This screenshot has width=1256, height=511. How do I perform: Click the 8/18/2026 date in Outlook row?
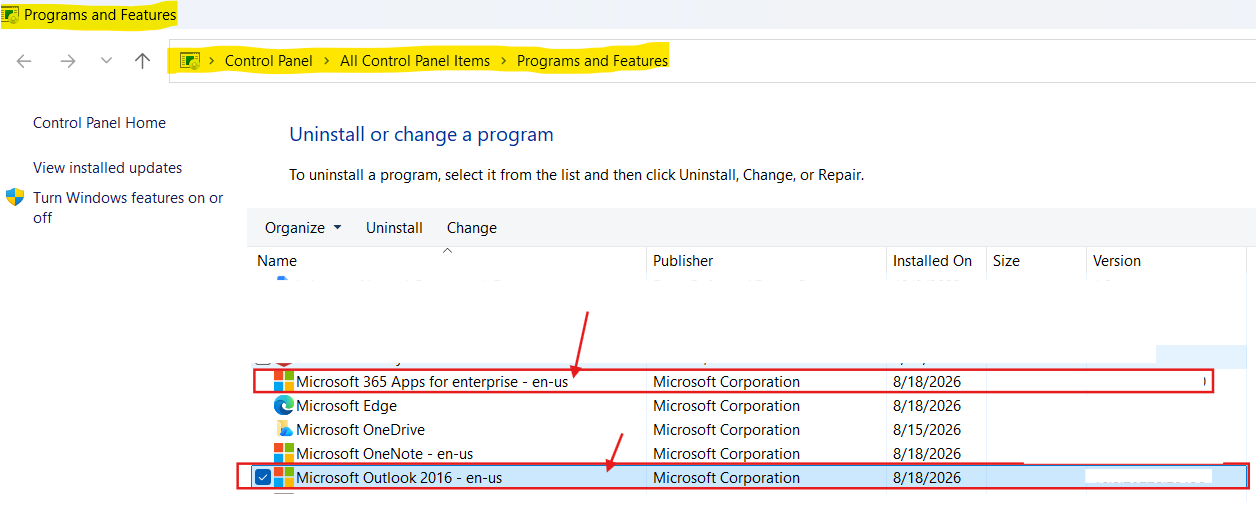point(927,478)
